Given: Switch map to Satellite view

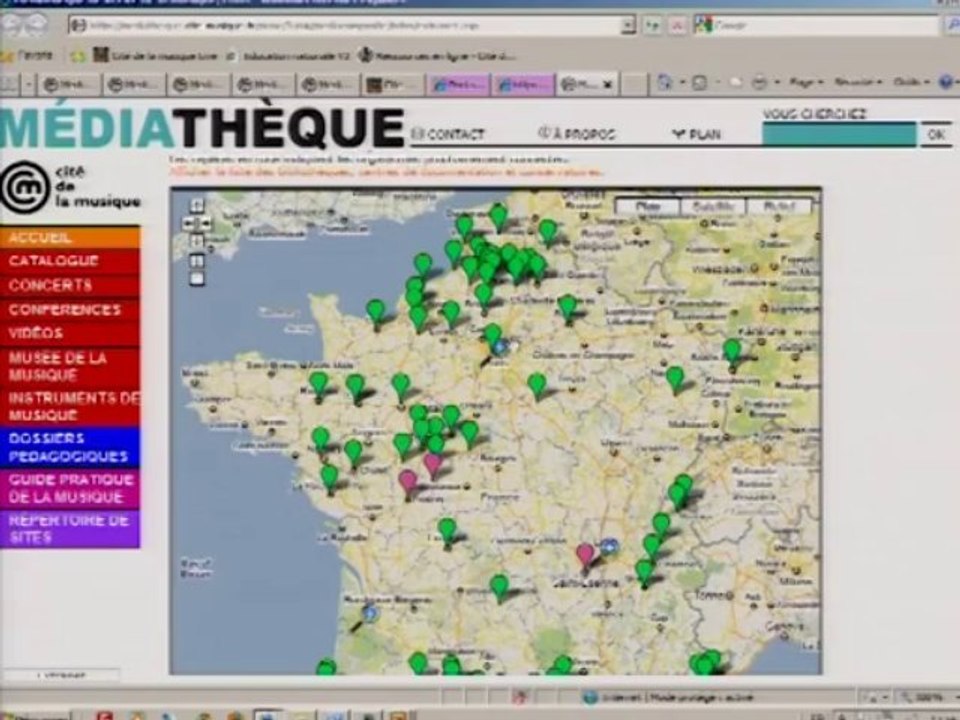Looking at the screenshot, I should pyautogui.click(x=713, y=206).
